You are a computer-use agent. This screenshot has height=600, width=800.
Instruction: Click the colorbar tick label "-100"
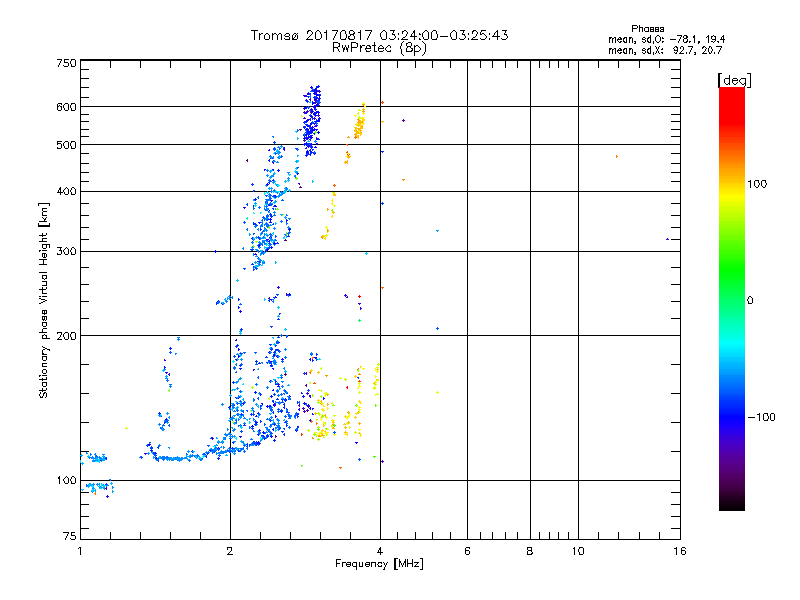click(761, 417)
